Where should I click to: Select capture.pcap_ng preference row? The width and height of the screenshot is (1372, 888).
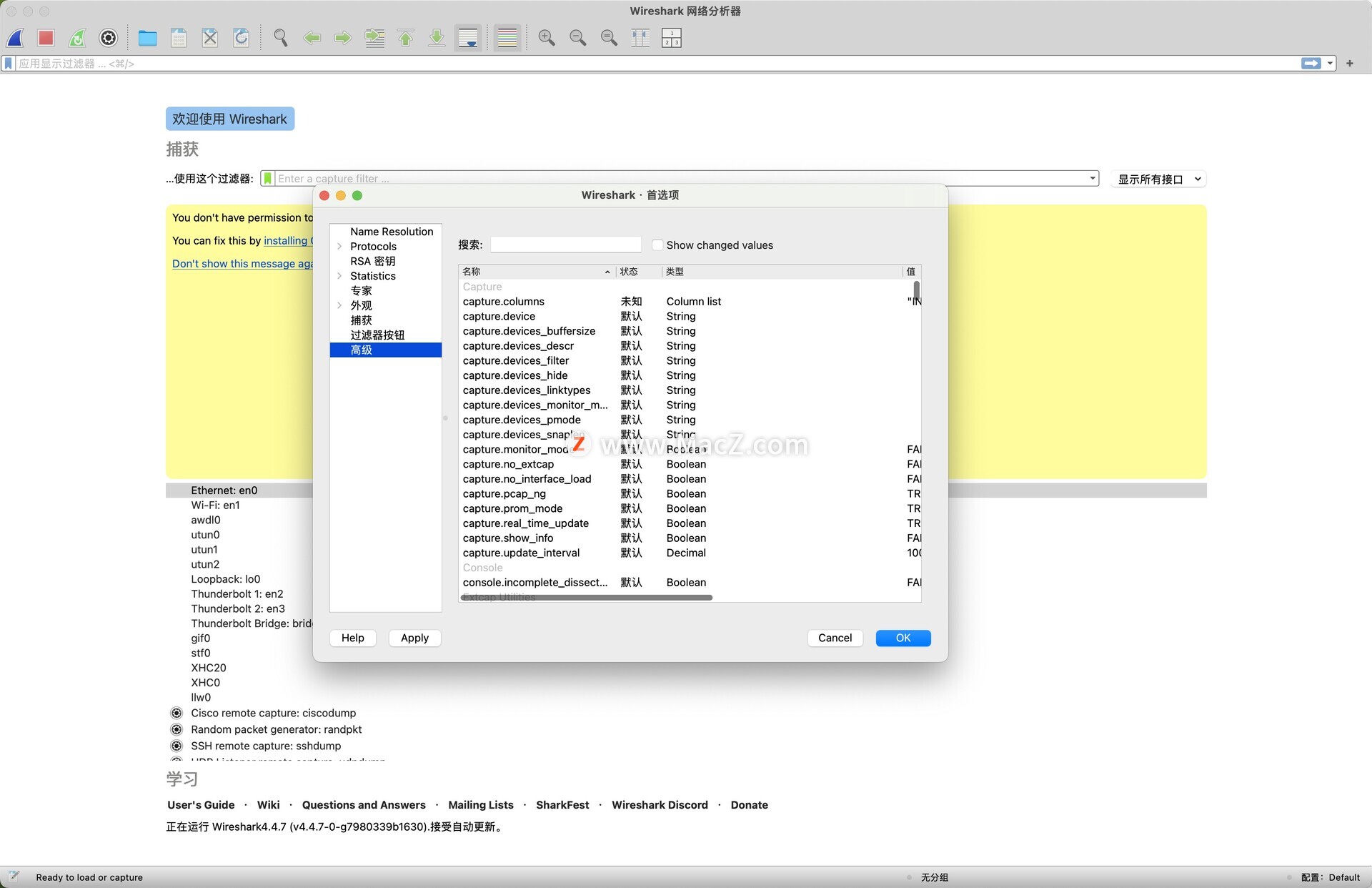point(690,494)
